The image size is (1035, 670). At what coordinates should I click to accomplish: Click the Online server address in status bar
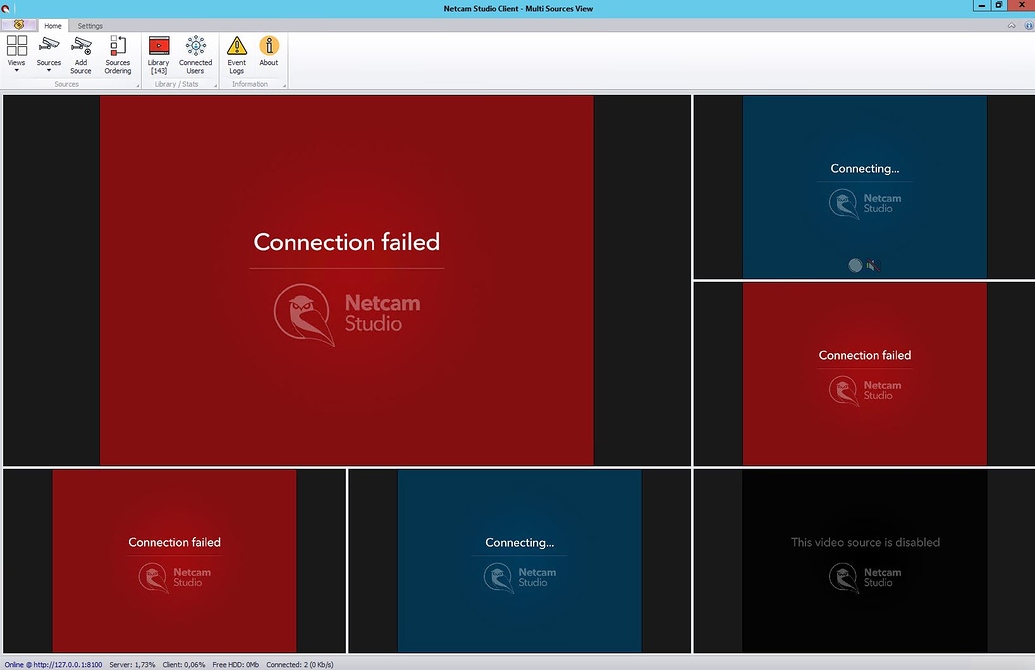point(52,664)
